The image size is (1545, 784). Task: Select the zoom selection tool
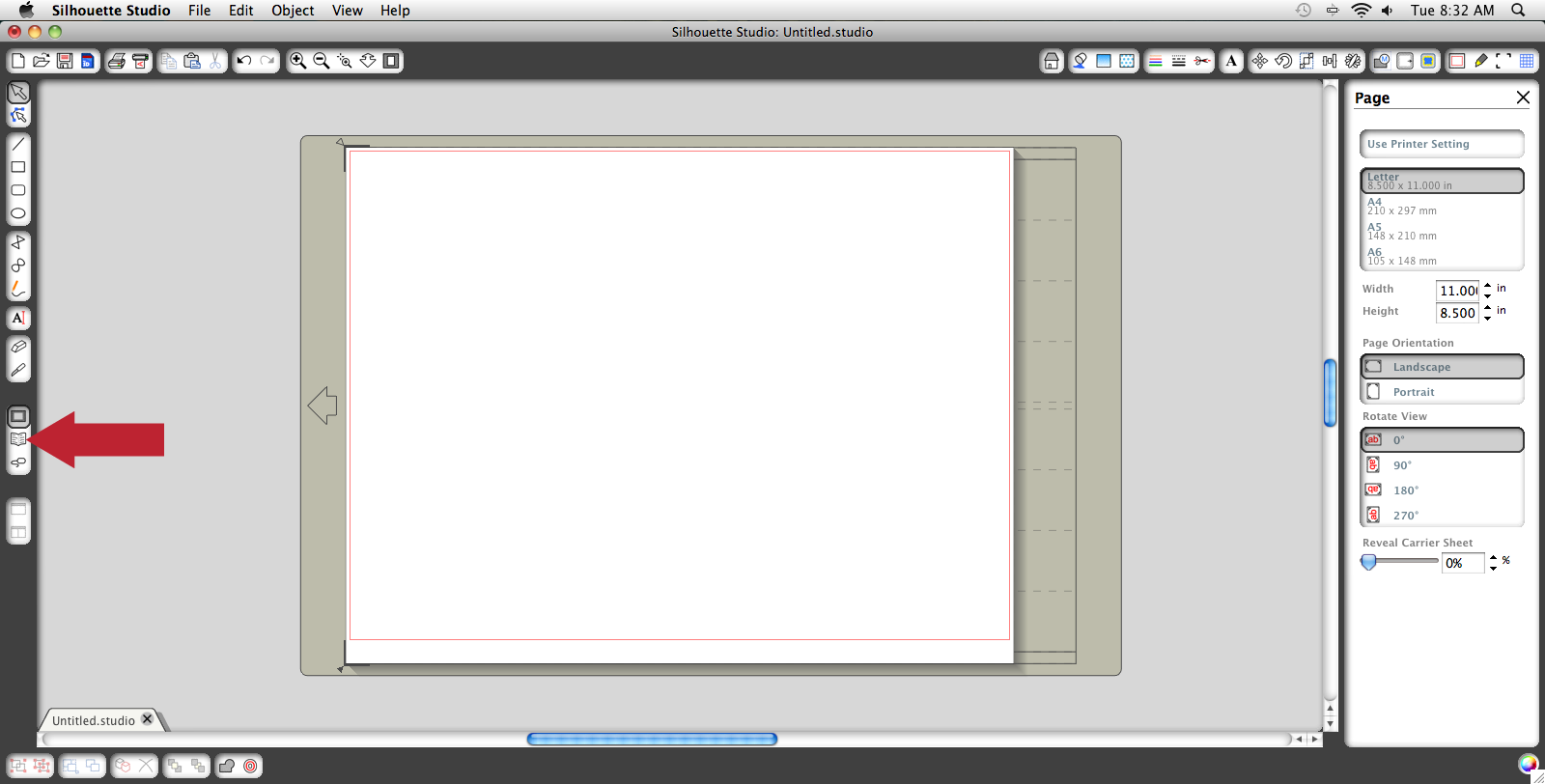point(345,61)
